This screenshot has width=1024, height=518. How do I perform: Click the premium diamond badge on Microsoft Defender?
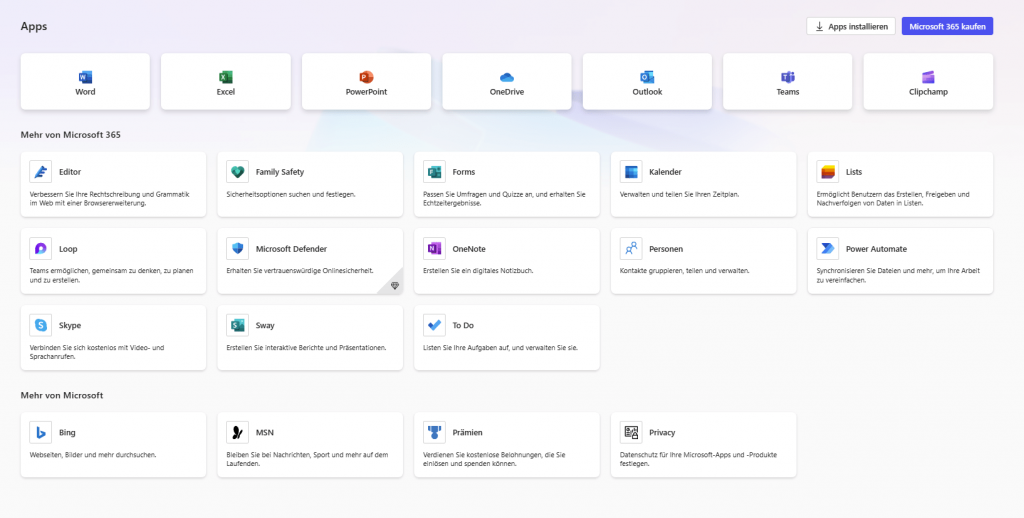(394, 285)
